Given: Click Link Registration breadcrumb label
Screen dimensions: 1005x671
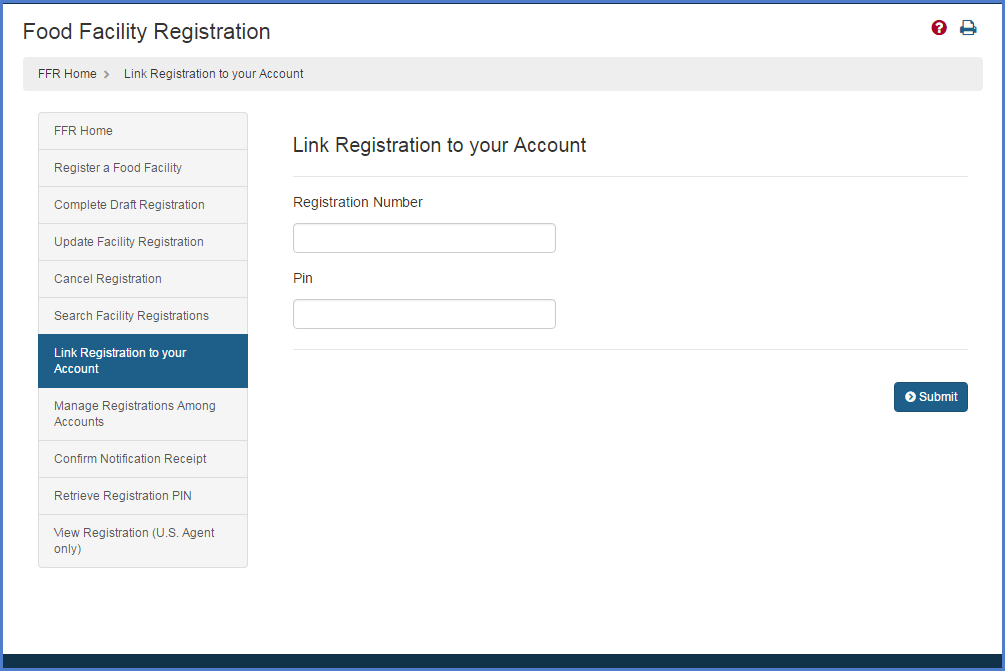Looking at the screenshot, I should point(213,73).
